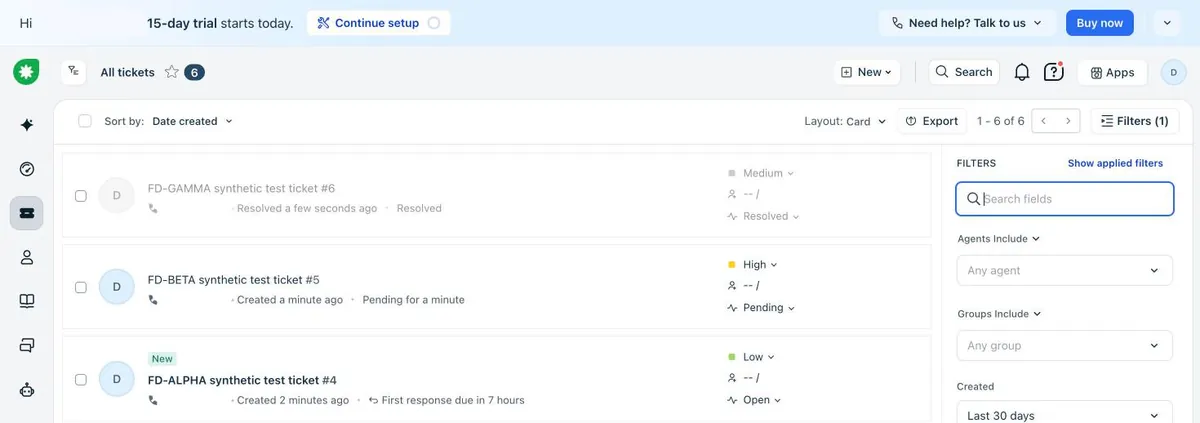
Task: Toggle Groups Include condition
Action: coord(998,314)
